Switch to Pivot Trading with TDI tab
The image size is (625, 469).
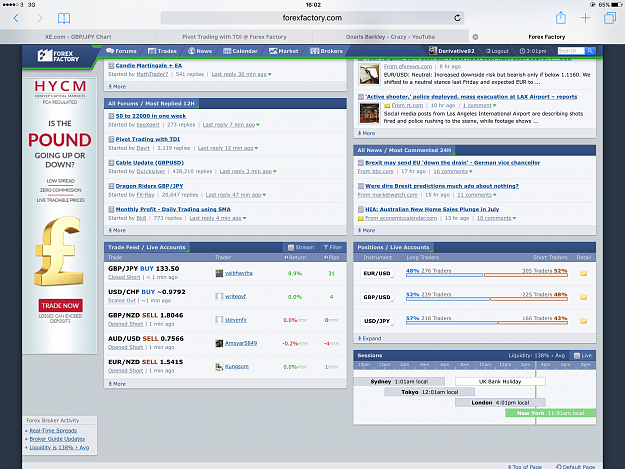[234, 37]
